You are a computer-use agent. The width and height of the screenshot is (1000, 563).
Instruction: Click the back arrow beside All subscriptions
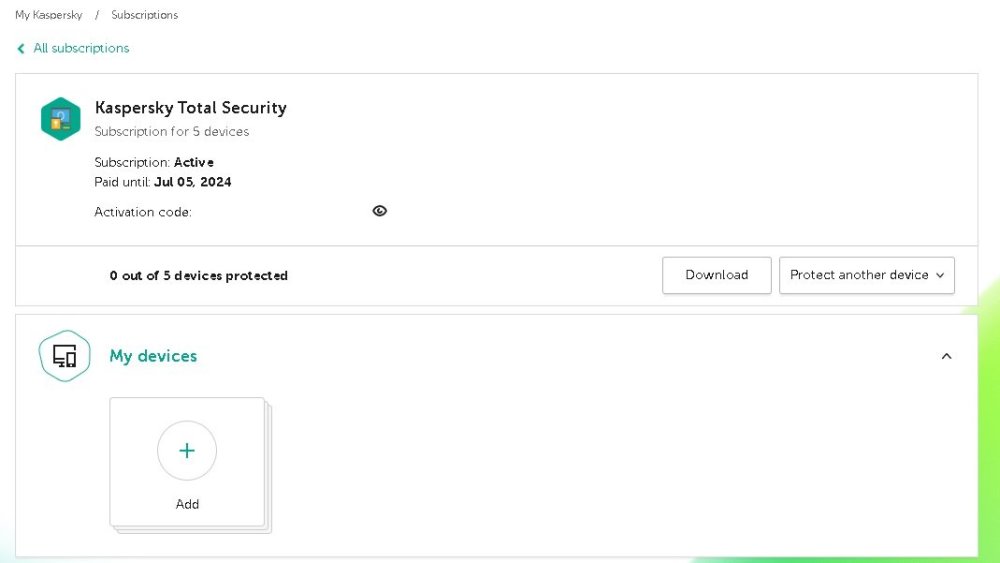click(21, 48)
